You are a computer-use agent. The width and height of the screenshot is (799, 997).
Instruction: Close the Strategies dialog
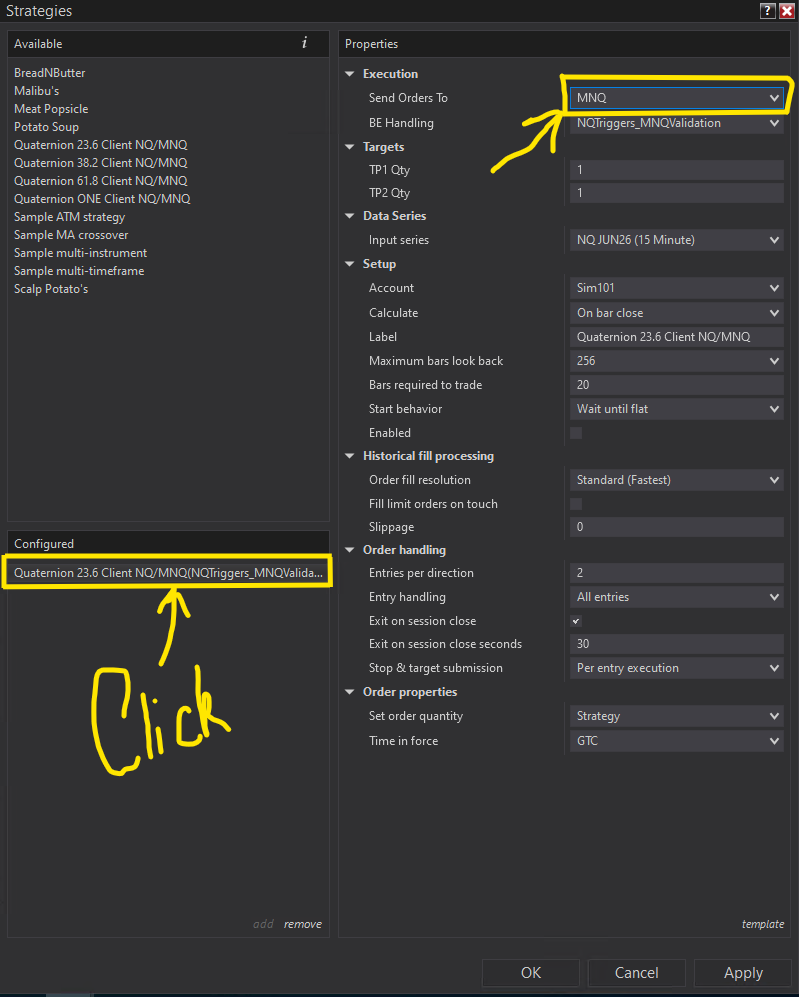coord(787,10)
